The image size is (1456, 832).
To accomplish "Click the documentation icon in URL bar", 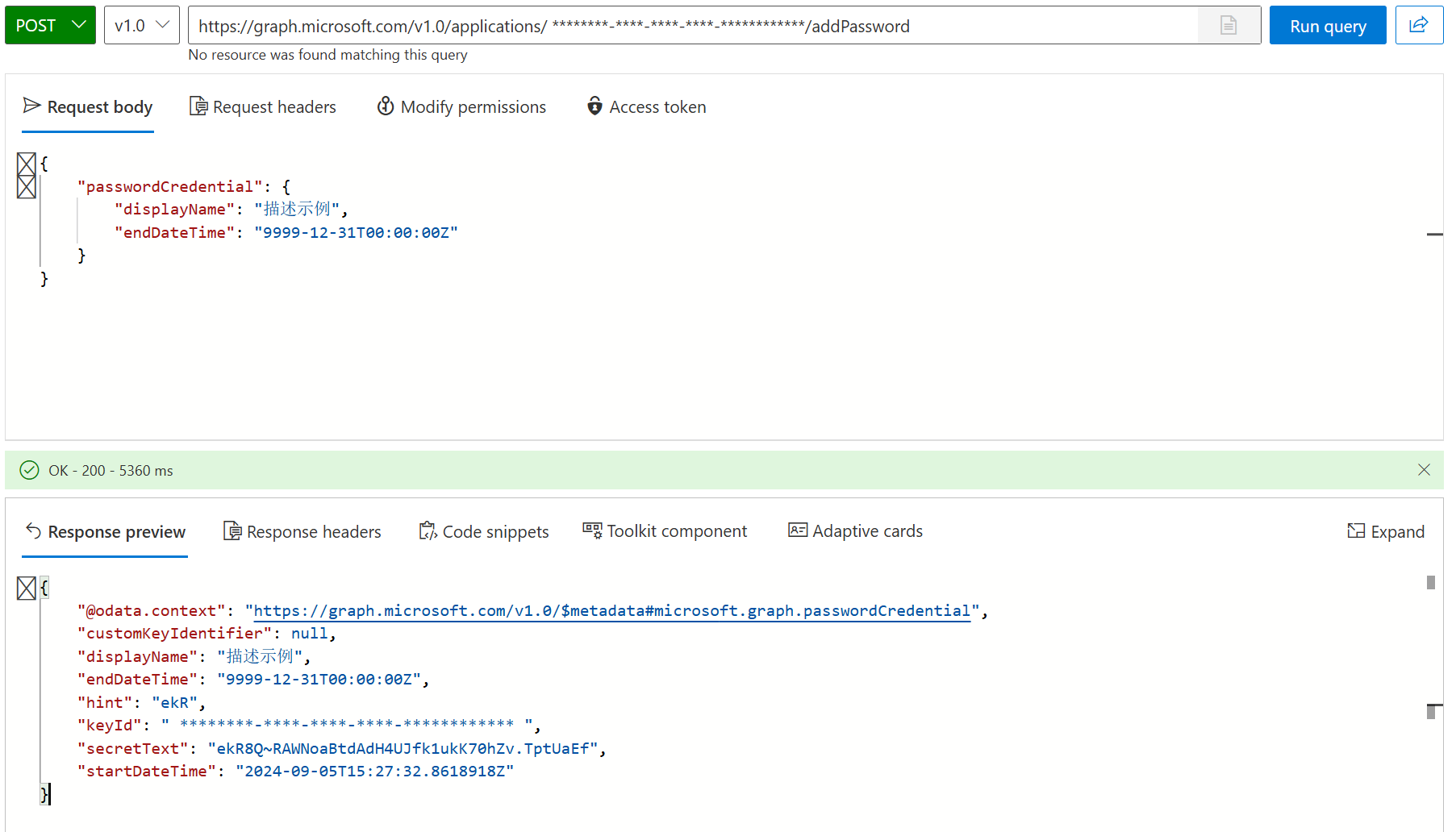I will click(1228, 26).
